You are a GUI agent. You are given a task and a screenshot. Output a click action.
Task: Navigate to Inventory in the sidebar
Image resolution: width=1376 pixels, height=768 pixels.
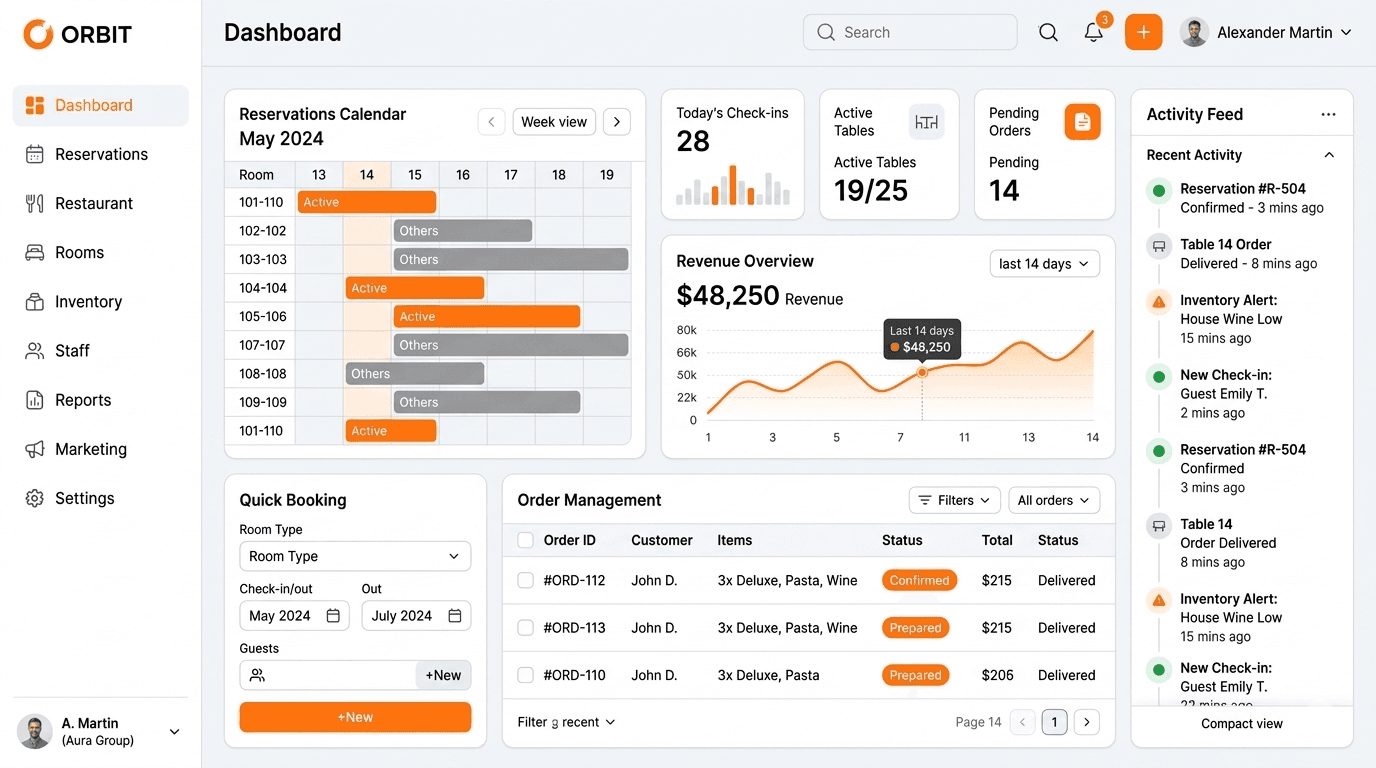click(88, 302)
